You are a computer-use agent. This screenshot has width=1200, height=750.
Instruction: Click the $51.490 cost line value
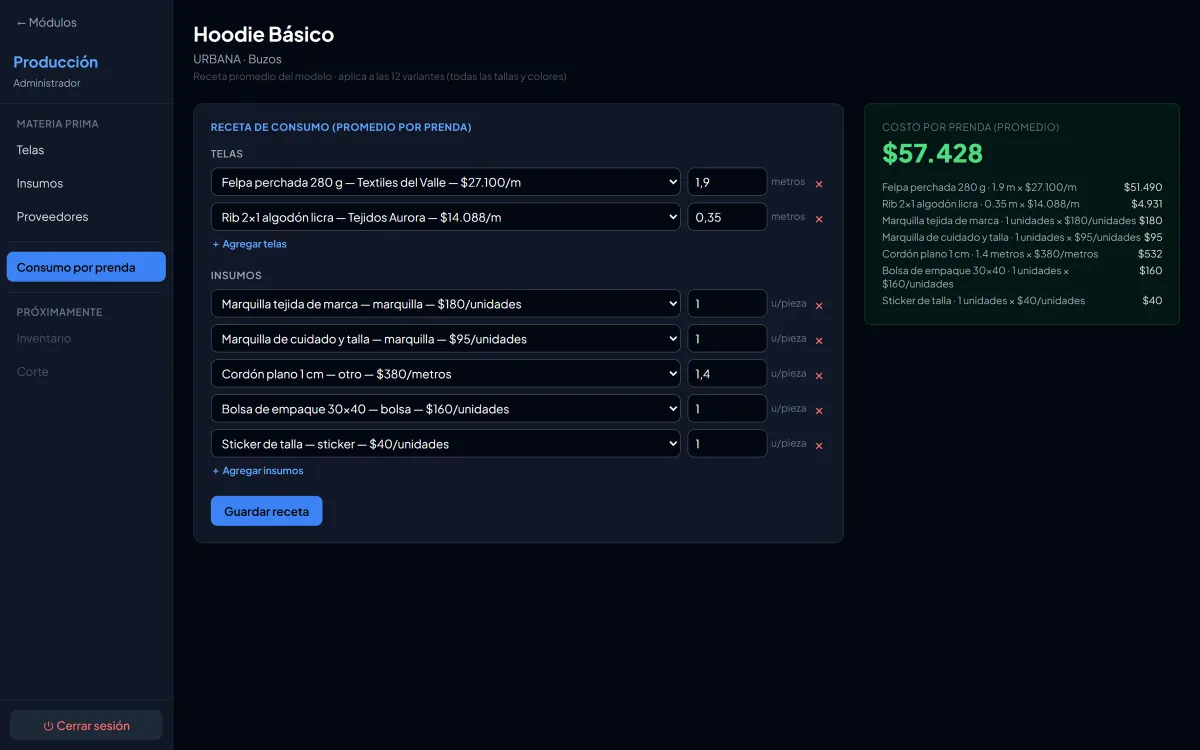click(1142, 187)
